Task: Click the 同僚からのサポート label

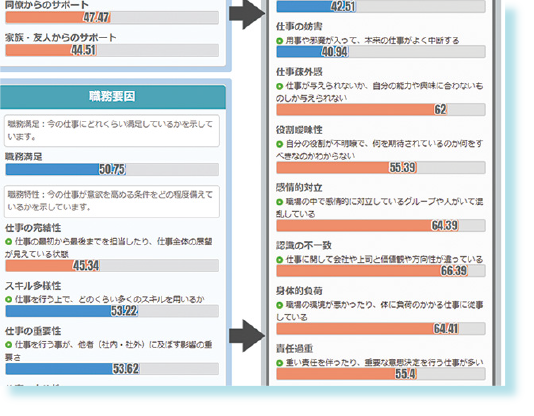Action: click(x=47, y=5)
